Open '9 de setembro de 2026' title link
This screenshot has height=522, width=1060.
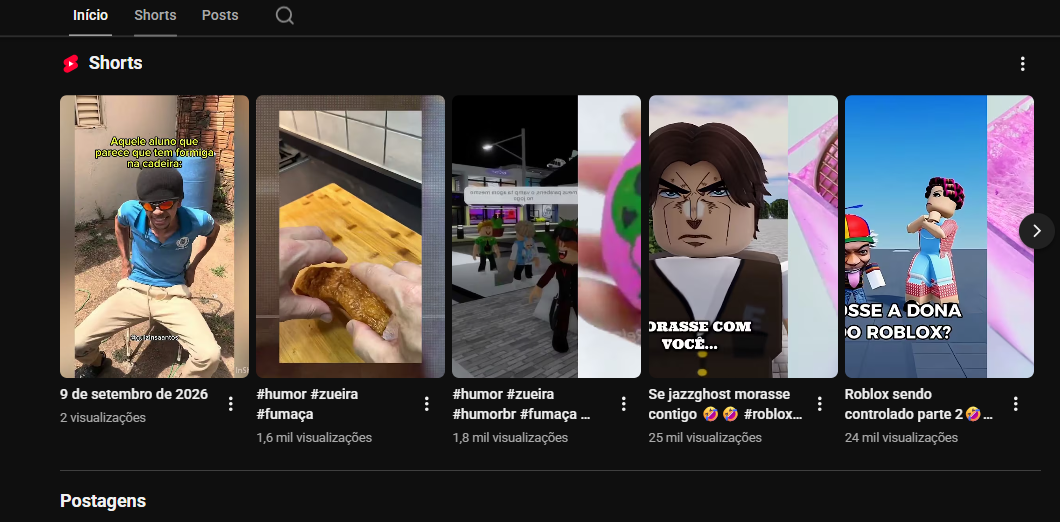[x=134, y=394]
